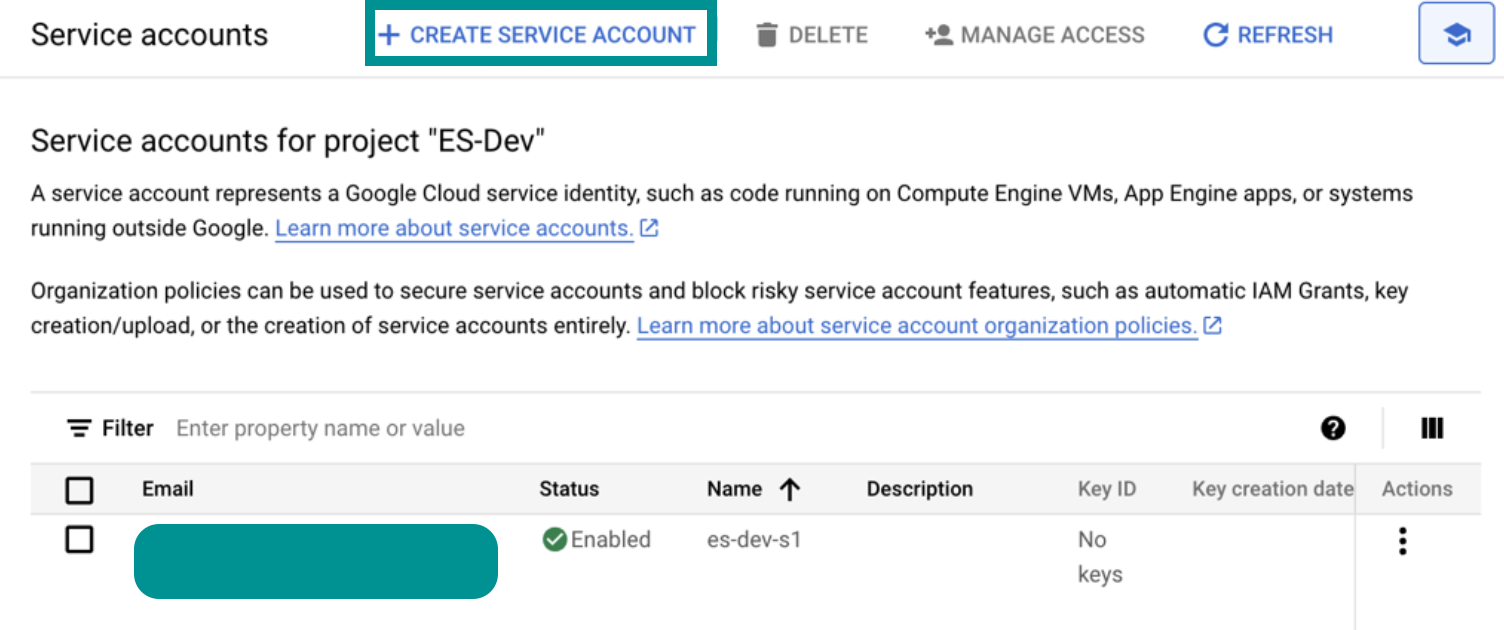Open the column display options icon
Viewport: 1504px width, 630px height.
coord(1432,428)
